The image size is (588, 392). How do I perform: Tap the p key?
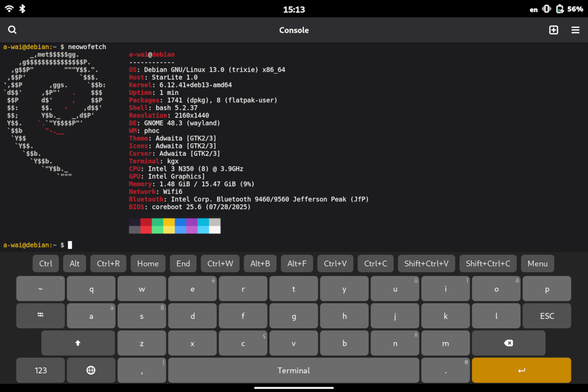547,288
